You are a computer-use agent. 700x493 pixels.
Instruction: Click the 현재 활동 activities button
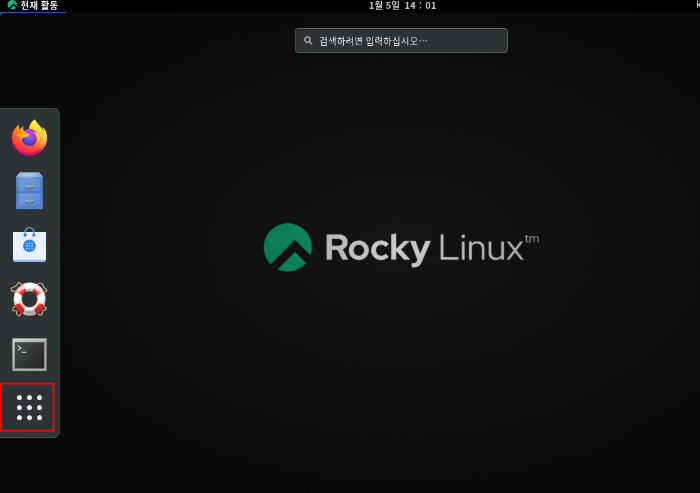pyautogui.click(x=33, y=5)
